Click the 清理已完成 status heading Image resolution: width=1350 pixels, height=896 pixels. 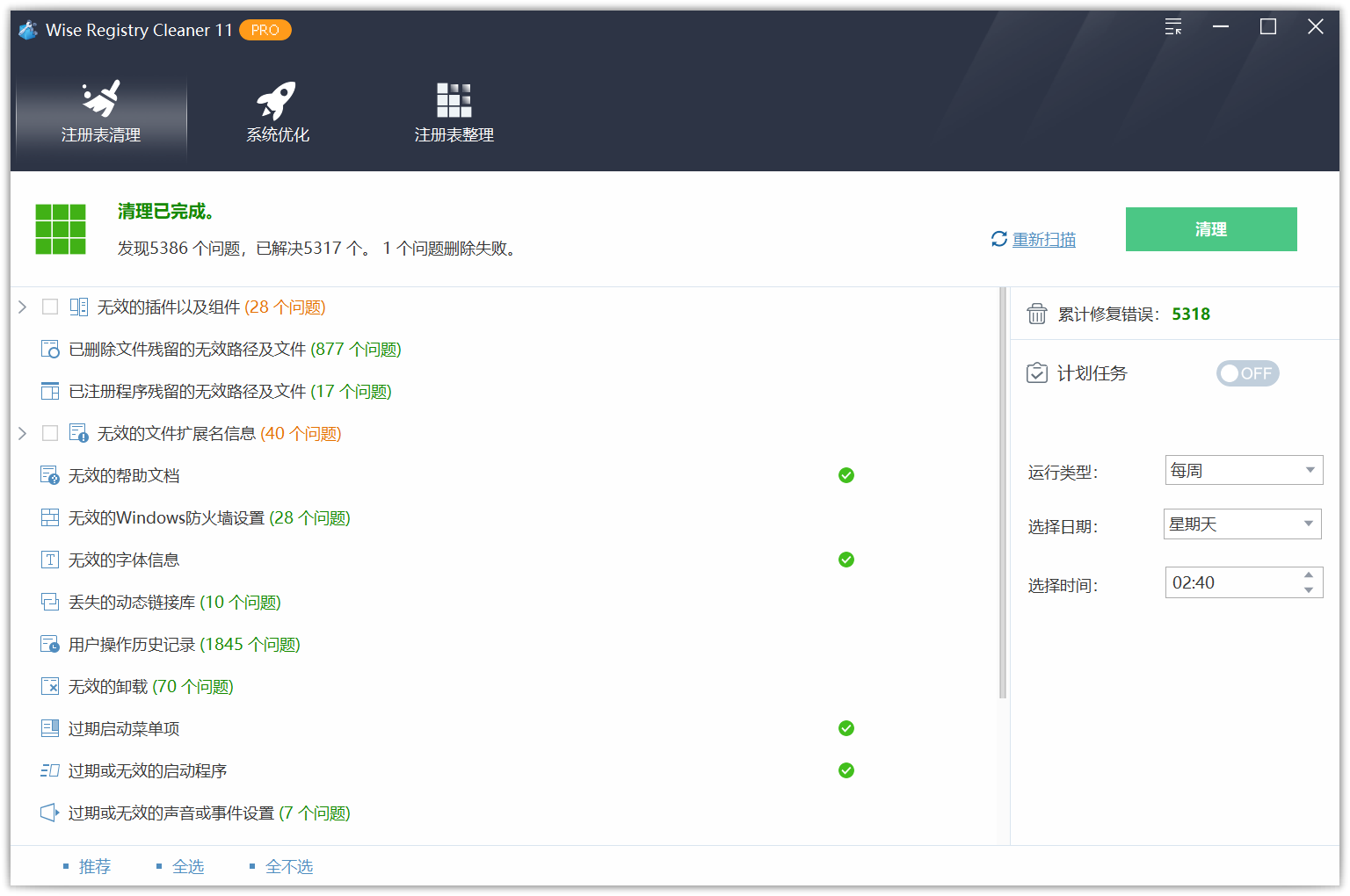point(166,211)
